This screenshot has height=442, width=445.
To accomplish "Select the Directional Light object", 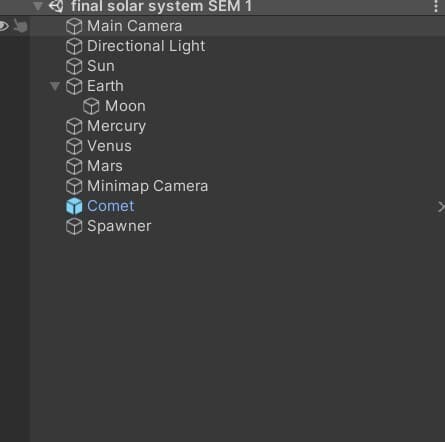I will [x=146, y=46].
